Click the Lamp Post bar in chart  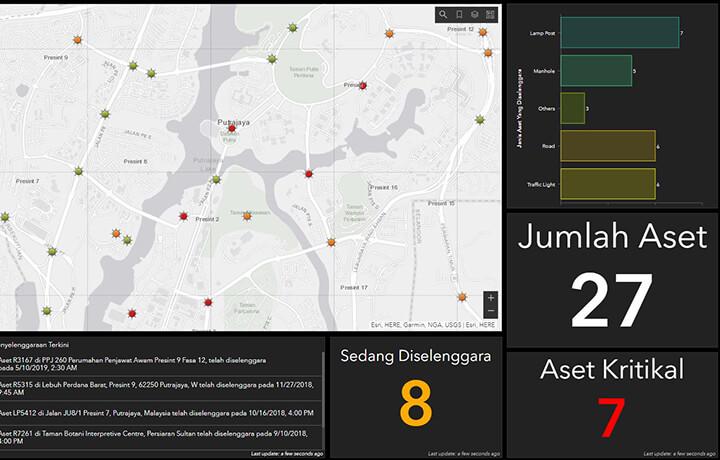pos(620,33)
